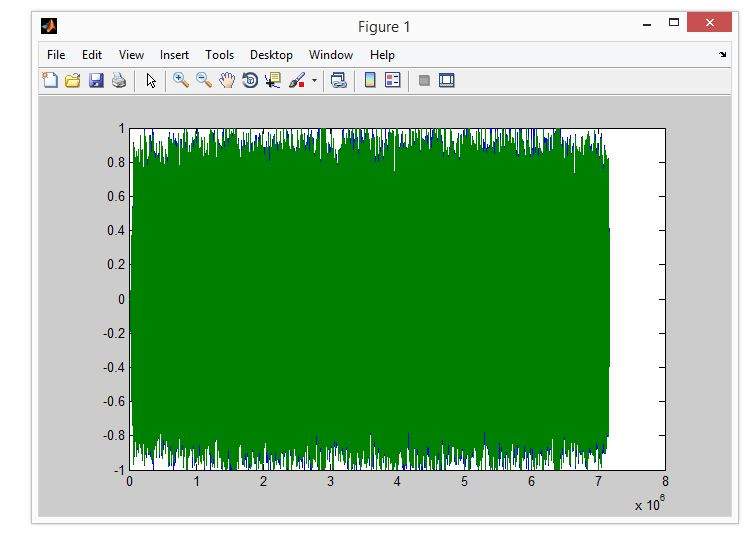Activate the Zoom Out tool
The image size is (756, 539).
coord(204,80)
